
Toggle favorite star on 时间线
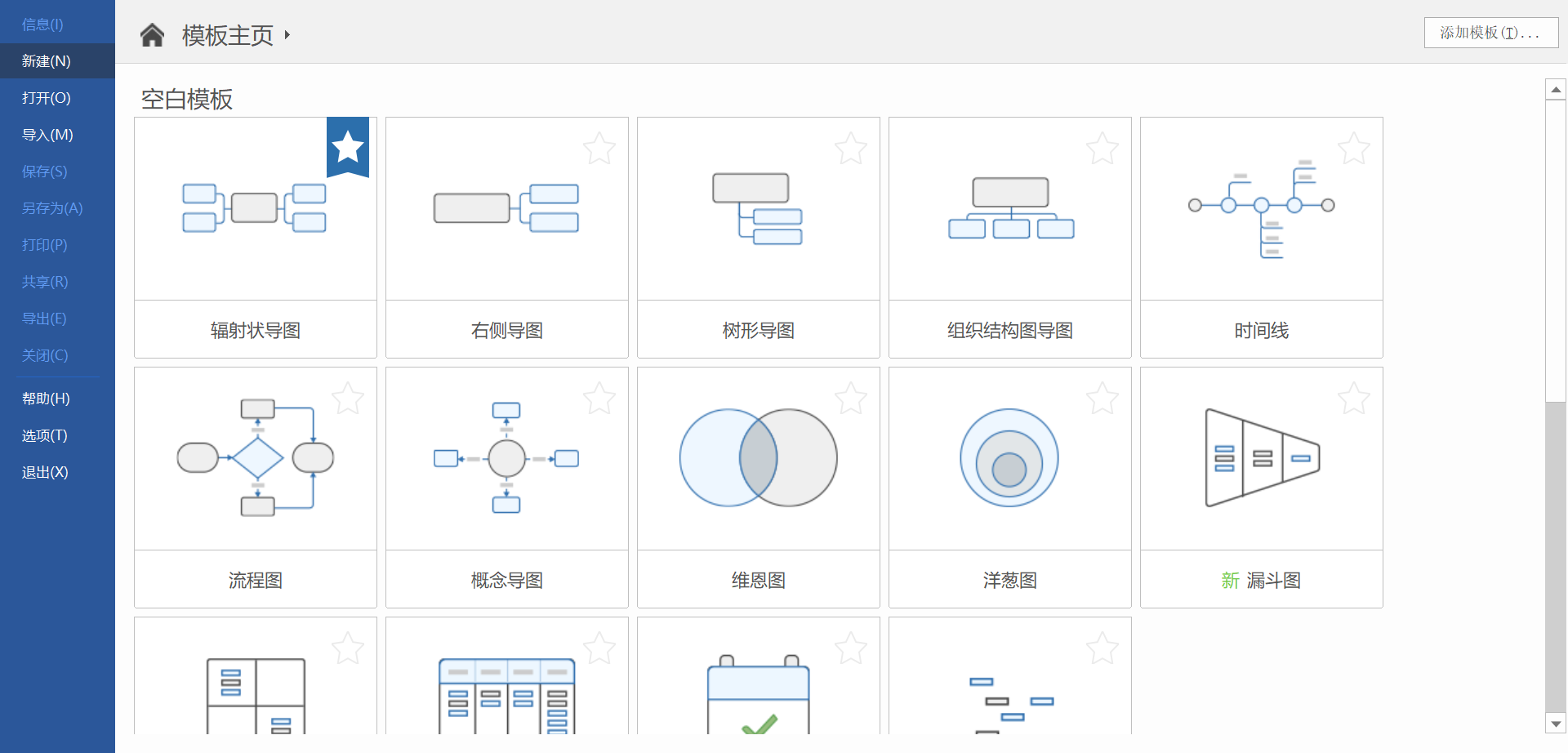[1354, 148]
